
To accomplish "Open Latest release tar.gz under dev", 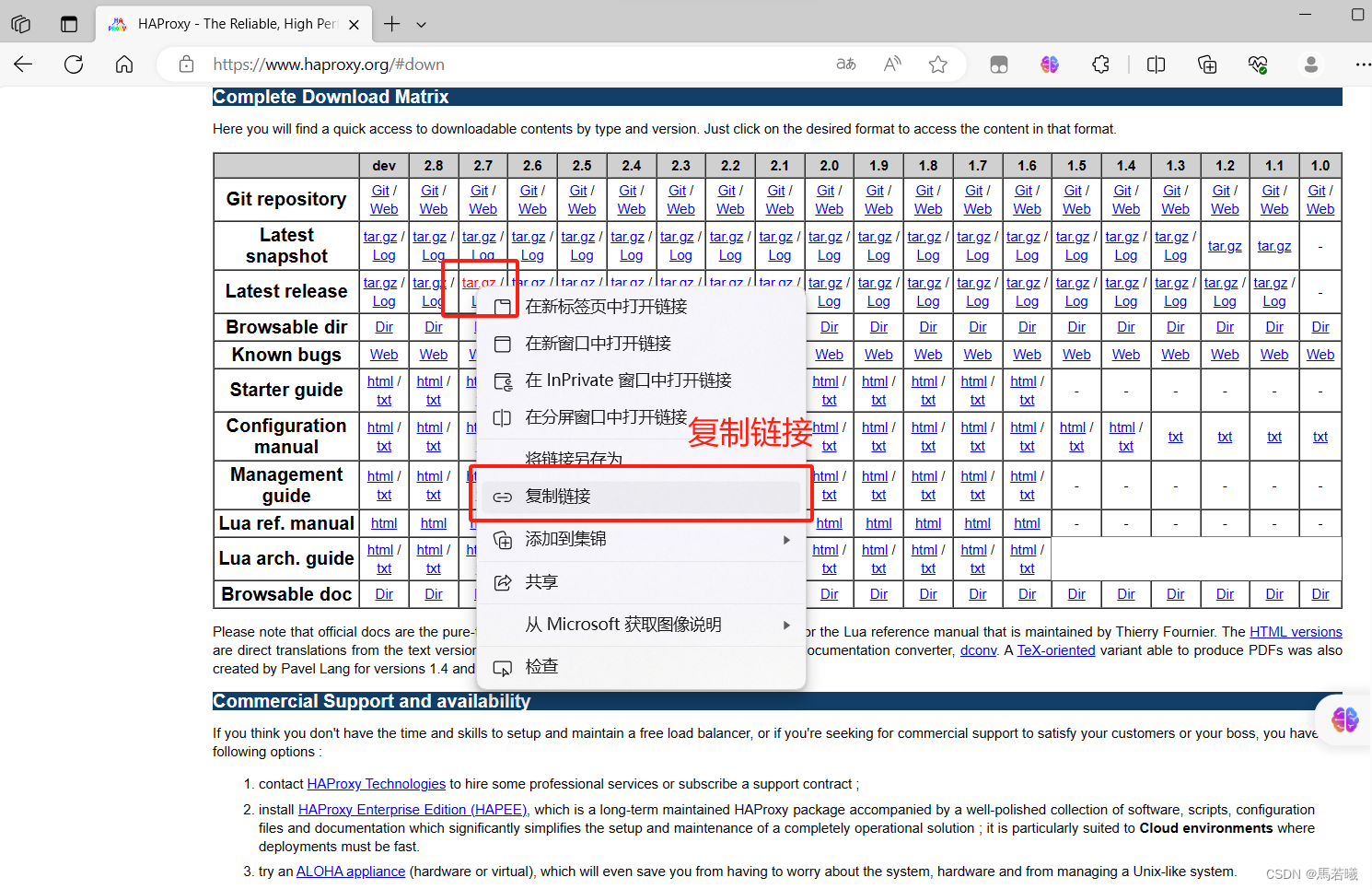I will pyautogui.click(x=380, y=283).
